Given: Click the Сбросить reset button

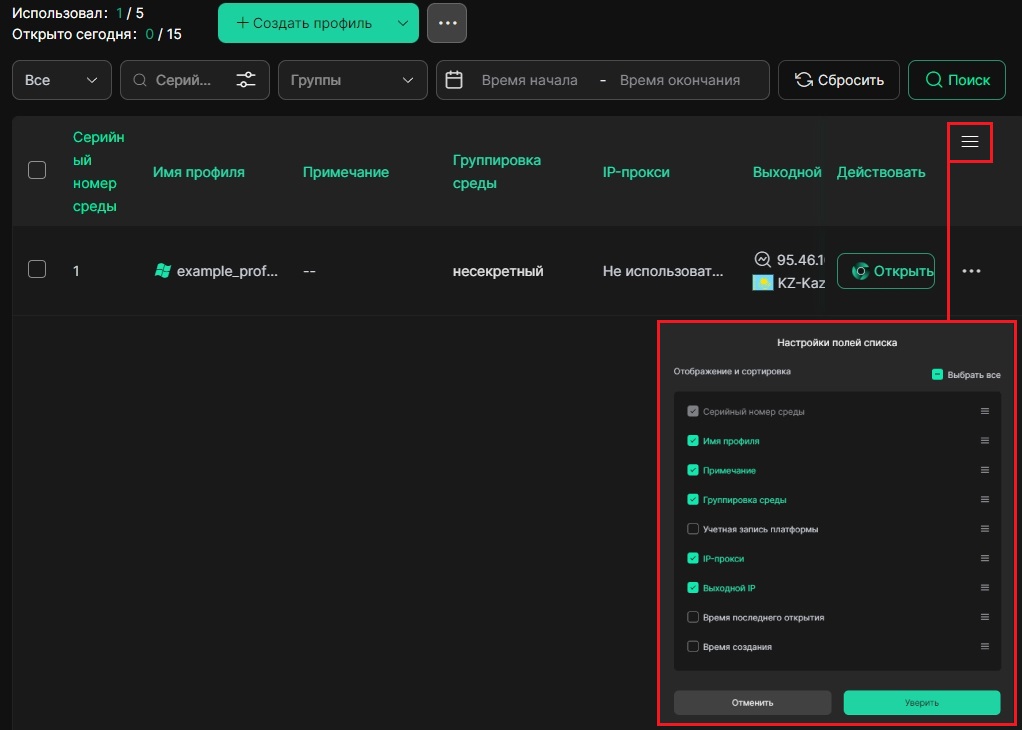Looking at the screenshot, I should pos(839,80).
